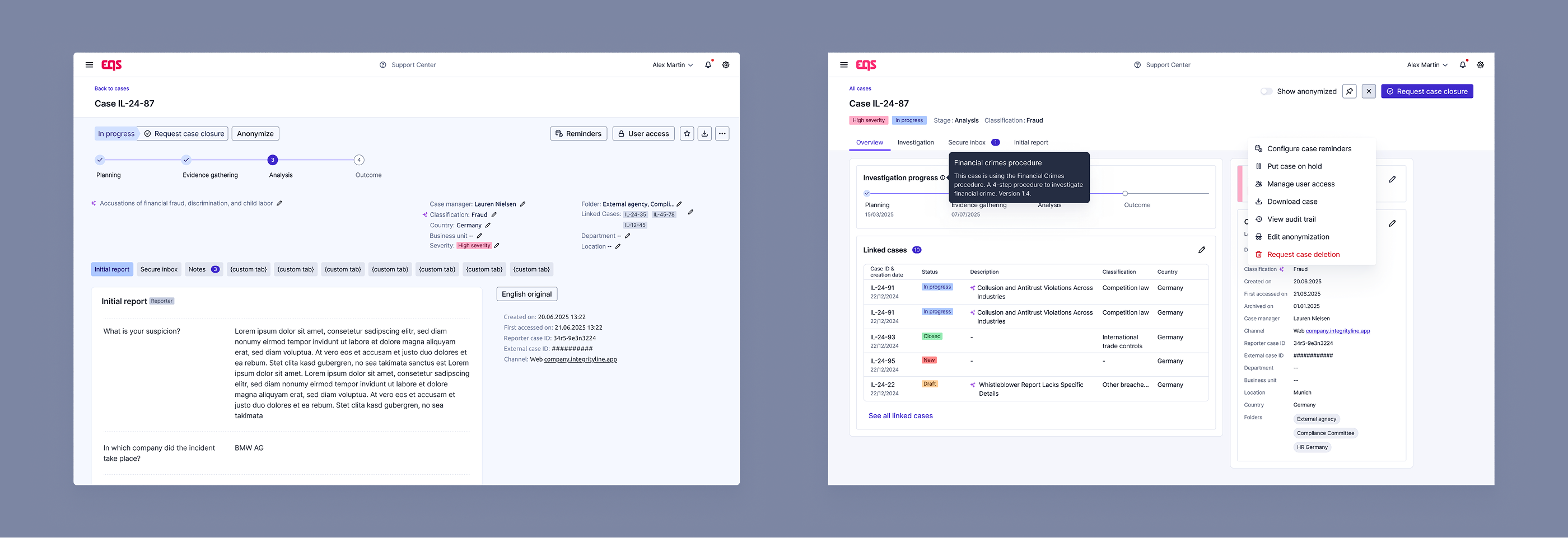This screenshot has height=538, width=1568.
Task: Edit the case classification via its pencil icon
Action: click(x=494, y=214)
